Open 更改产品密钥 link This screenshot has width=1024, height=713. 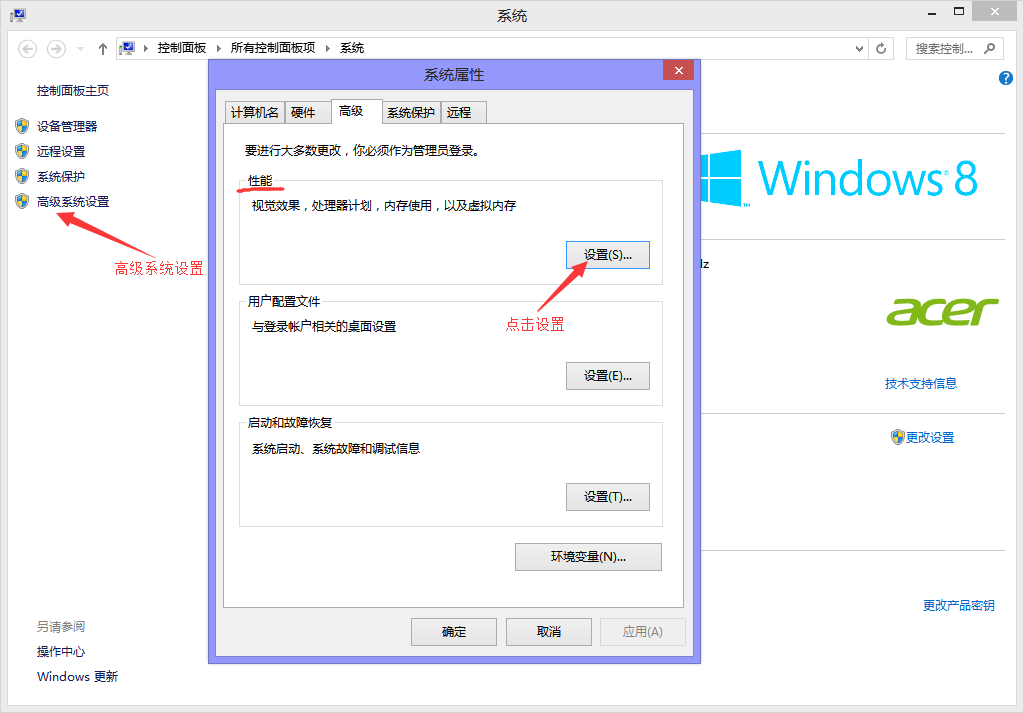click(x=958, y=606)
